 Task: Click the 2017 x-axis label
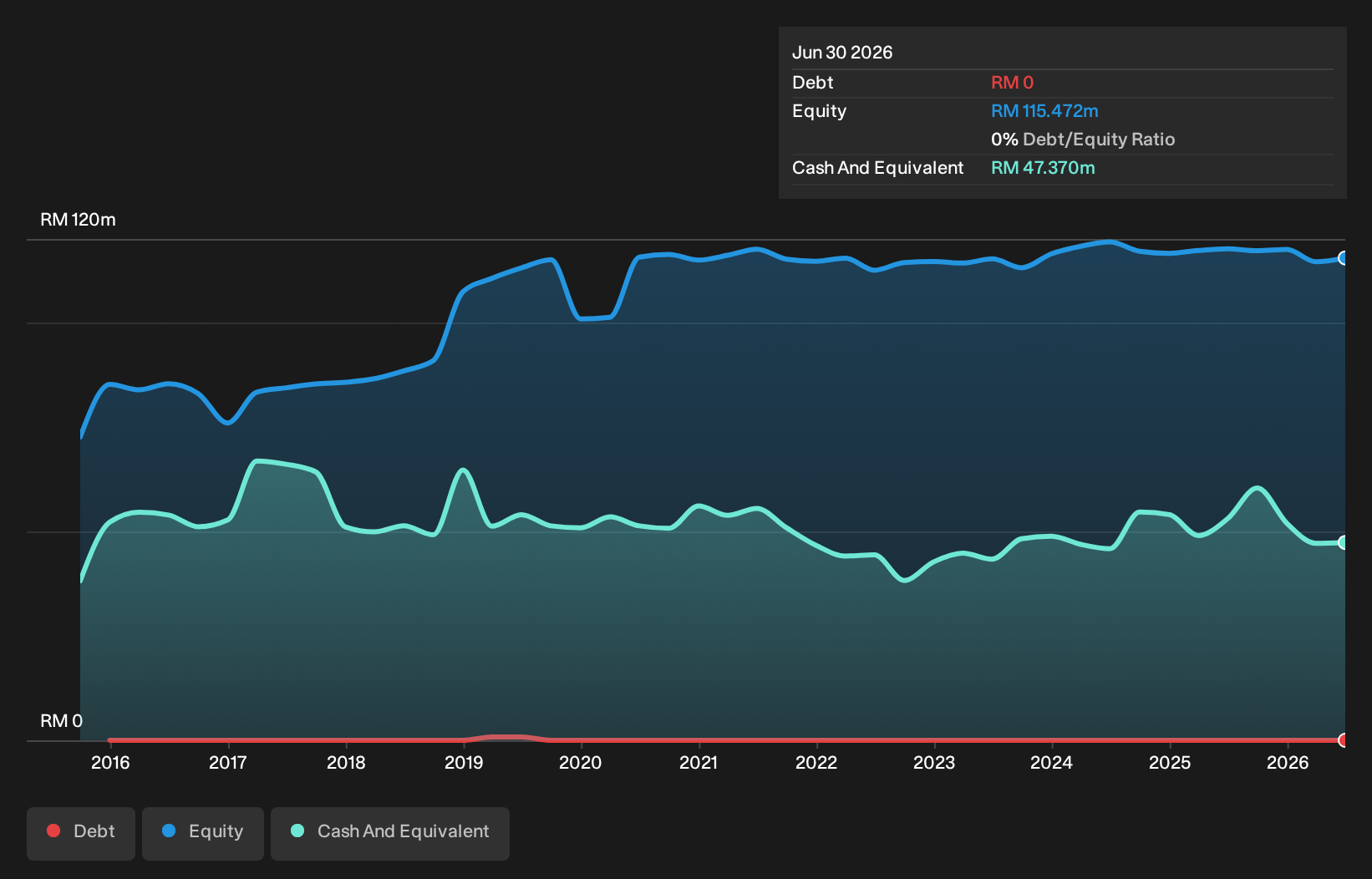pos(228,762)
